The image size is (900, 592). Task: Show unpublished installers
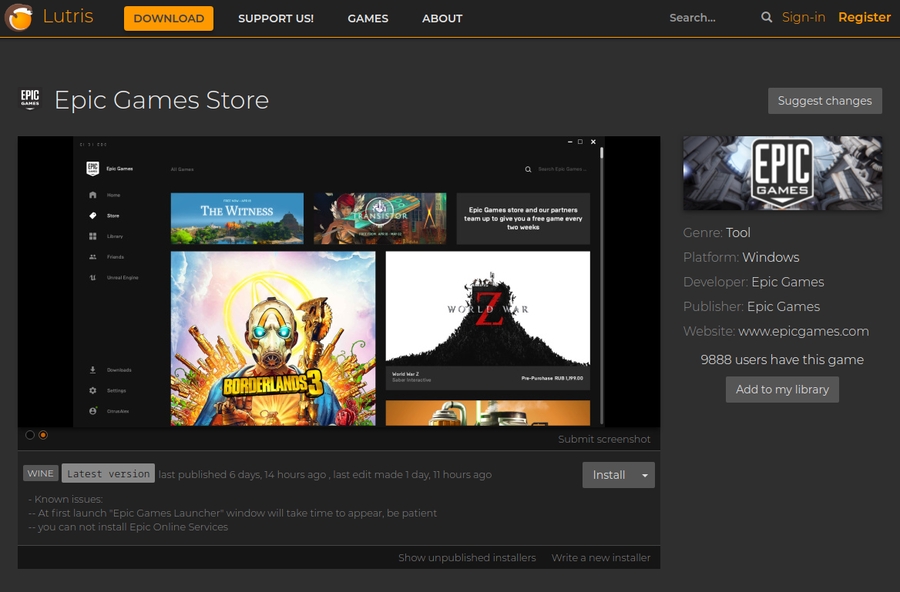point(466,557)
